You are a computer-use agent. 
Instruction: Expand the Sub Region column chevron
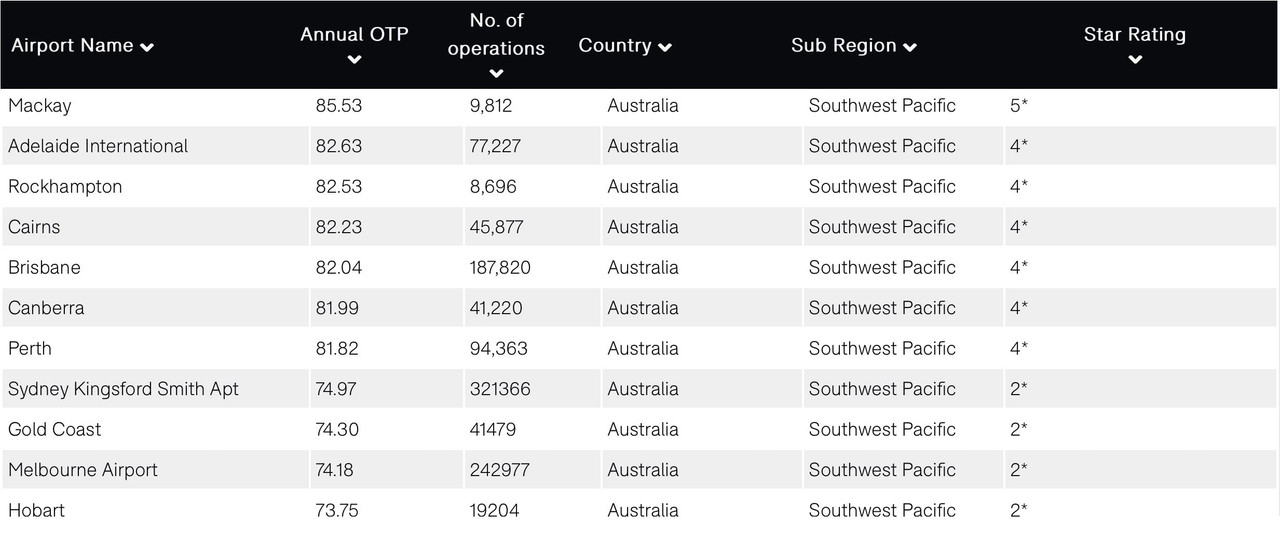(x=910, y=47)
